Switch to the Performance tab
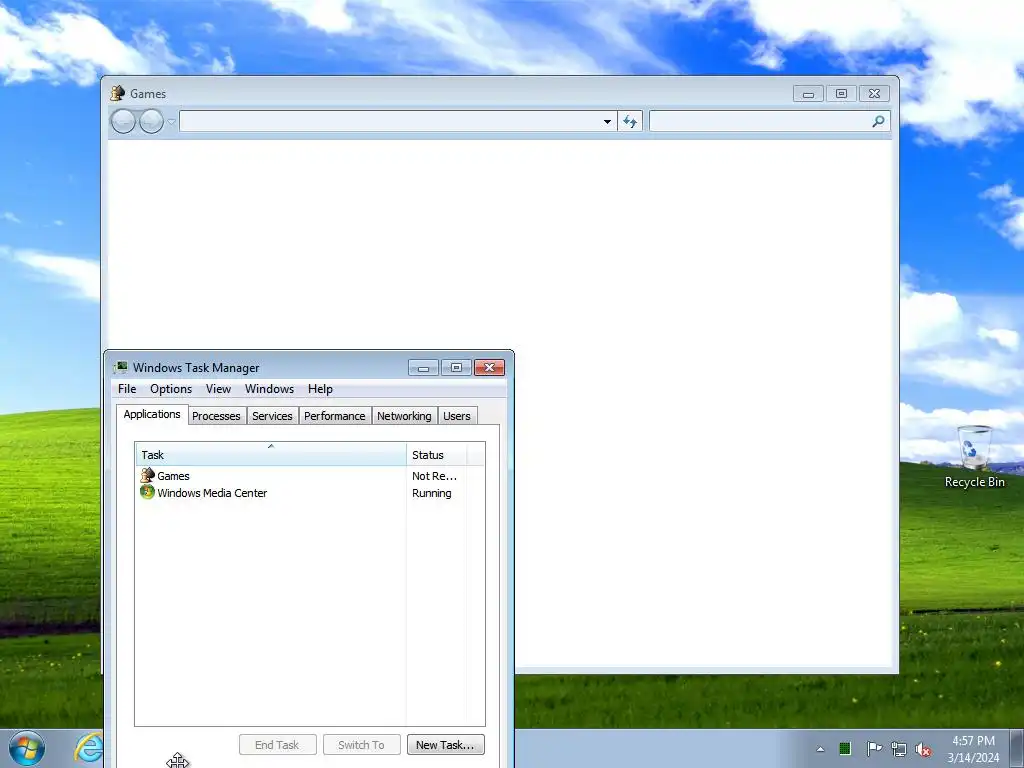1024x768 pixels. tap(334, 416)
